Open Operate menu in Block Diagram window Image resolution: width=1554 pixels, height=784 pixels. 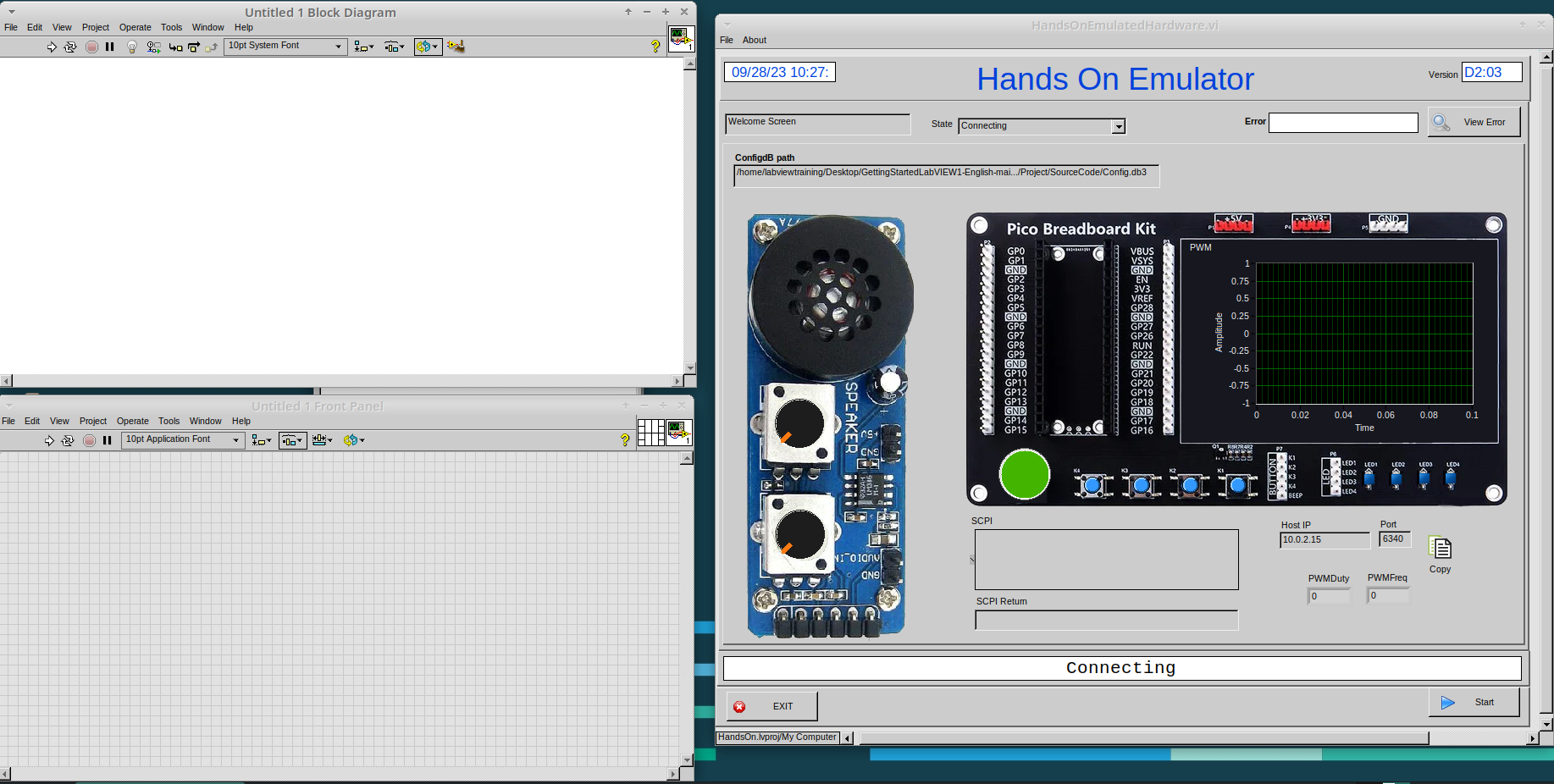135,27
